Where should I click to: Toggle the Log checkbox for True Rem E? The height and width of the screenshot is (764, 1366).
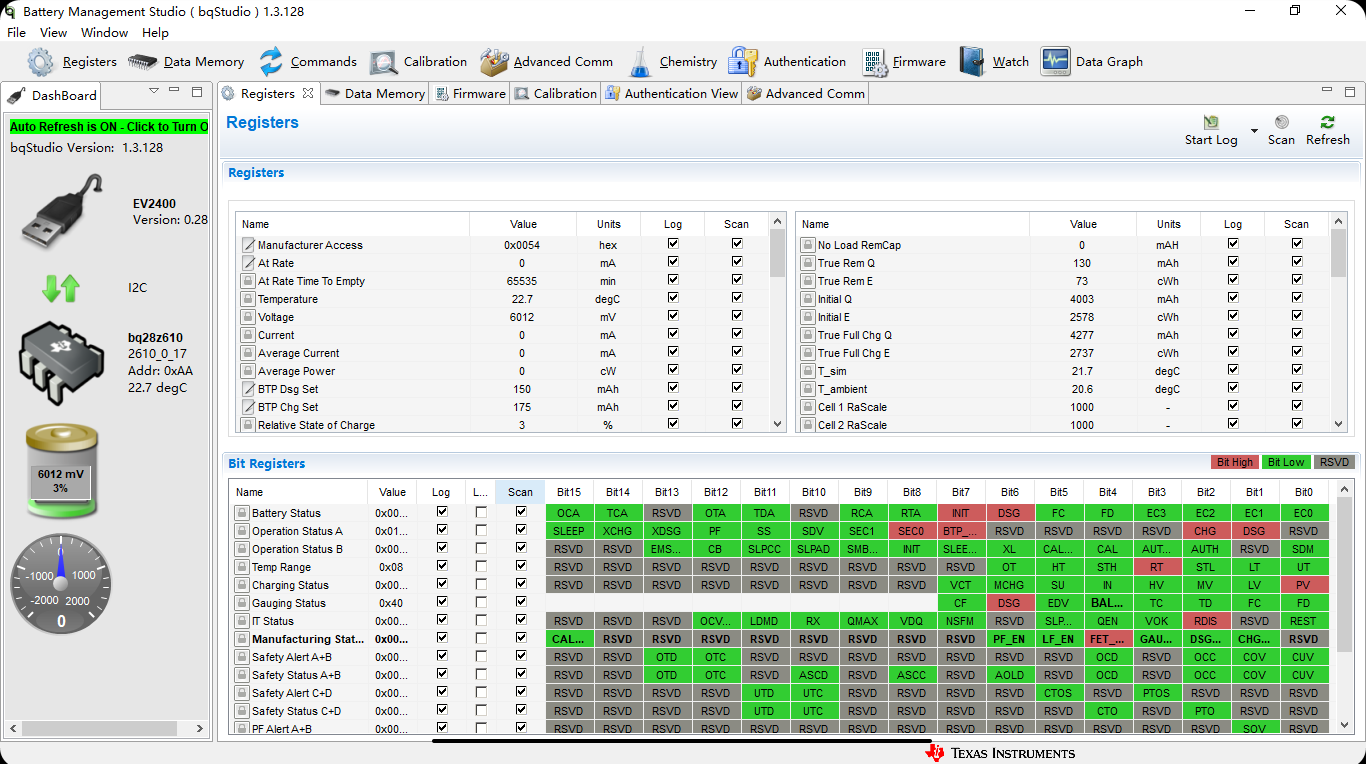(1233, 279)
